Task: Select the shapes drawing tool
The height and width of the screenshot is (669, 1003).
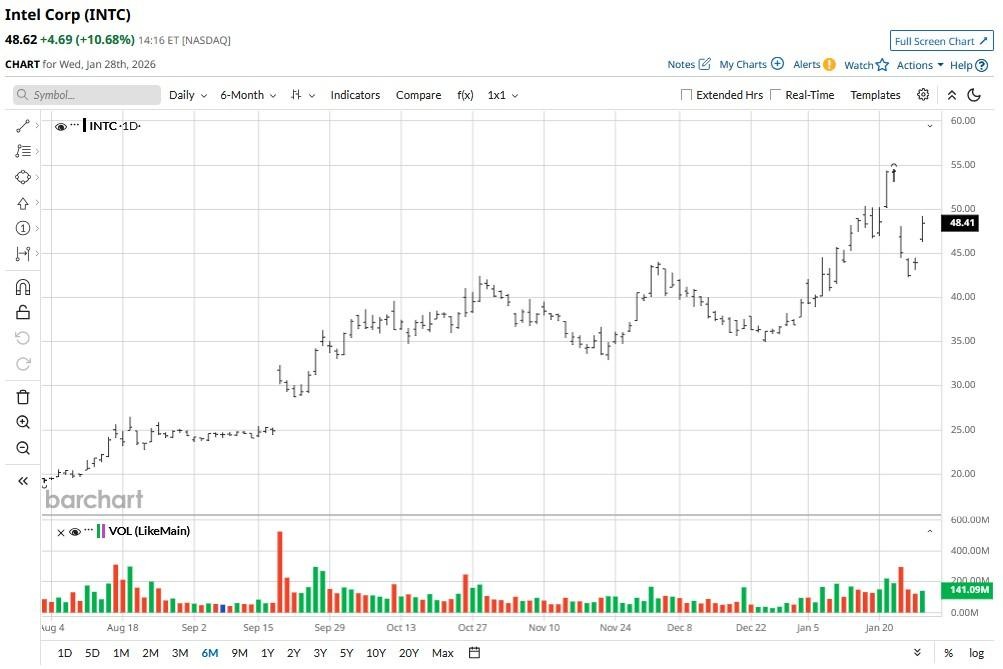Action: (23, 177)
